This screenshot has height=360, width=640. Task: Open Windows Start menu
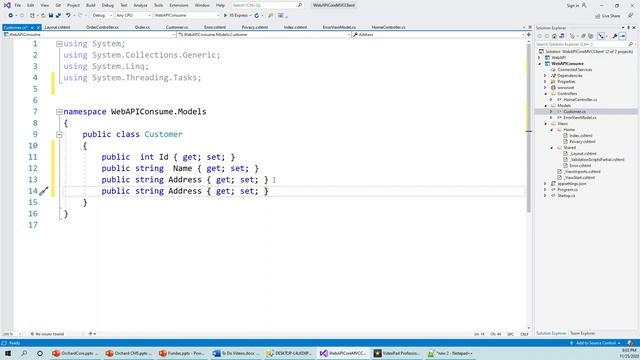[x=7, y=353]
